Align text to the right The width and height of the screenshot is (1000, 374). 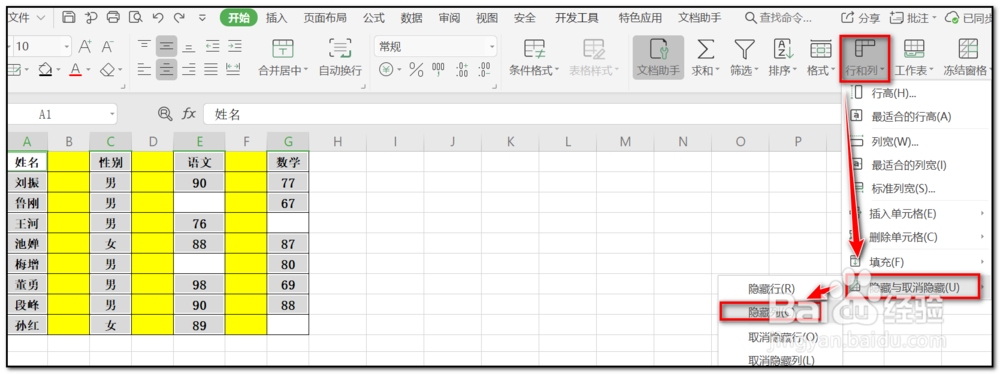pos(189,70)
